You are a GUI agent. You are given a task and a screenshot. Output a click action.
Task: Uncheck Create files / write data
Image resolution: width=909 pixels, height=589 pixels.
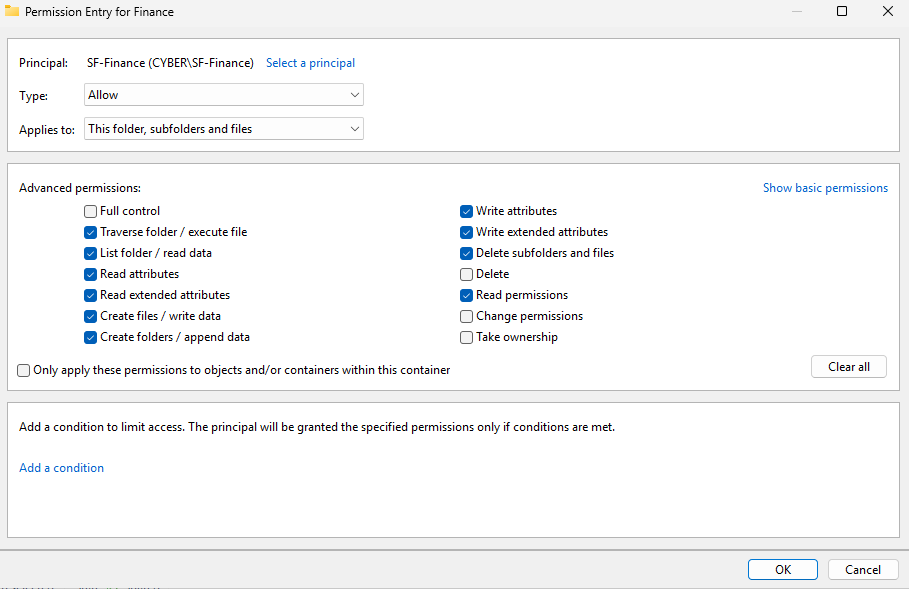91,316
